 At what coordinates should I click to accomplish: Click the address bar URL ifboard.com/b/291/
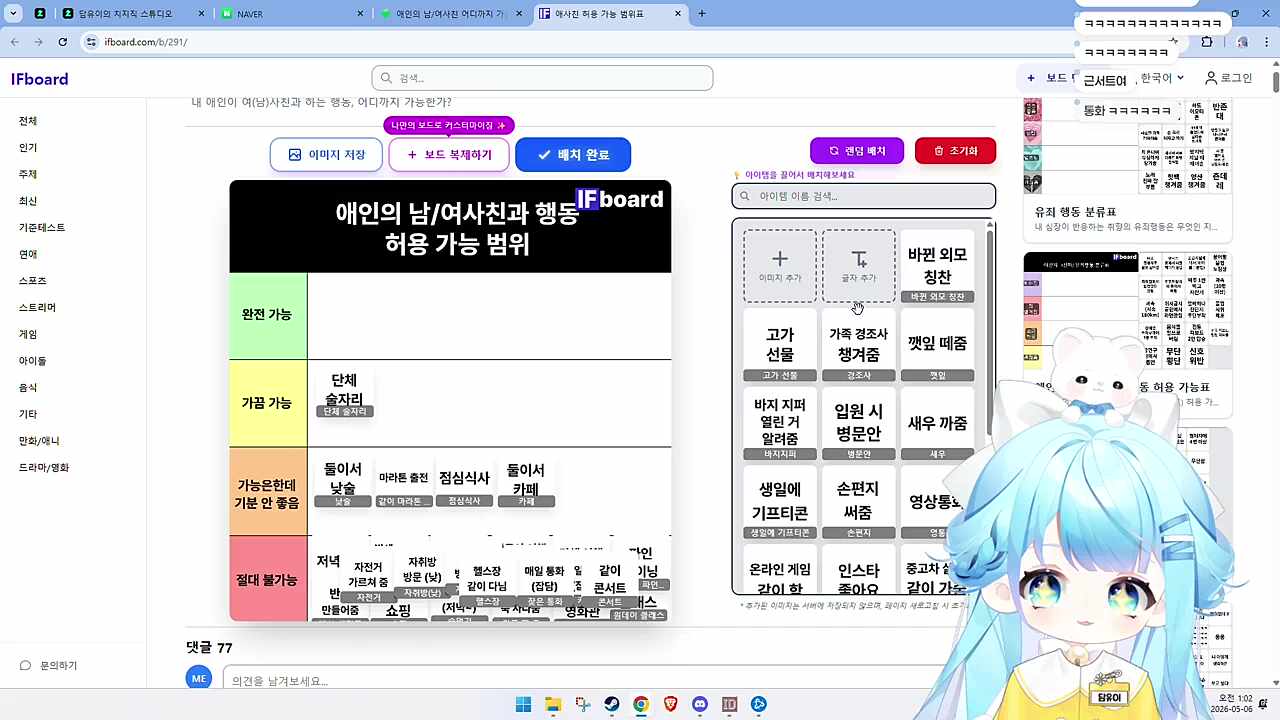pyautogui.click(x=146, y=42)
